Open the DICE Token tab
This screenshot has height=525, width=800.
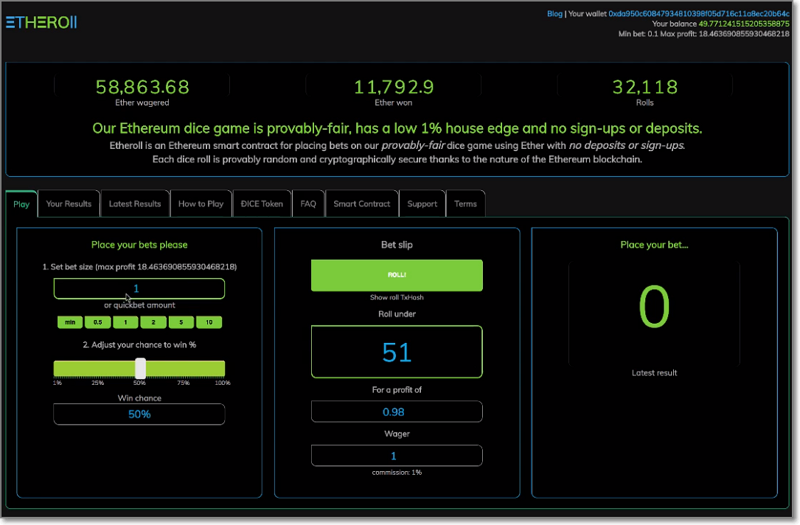coord(262,204)
